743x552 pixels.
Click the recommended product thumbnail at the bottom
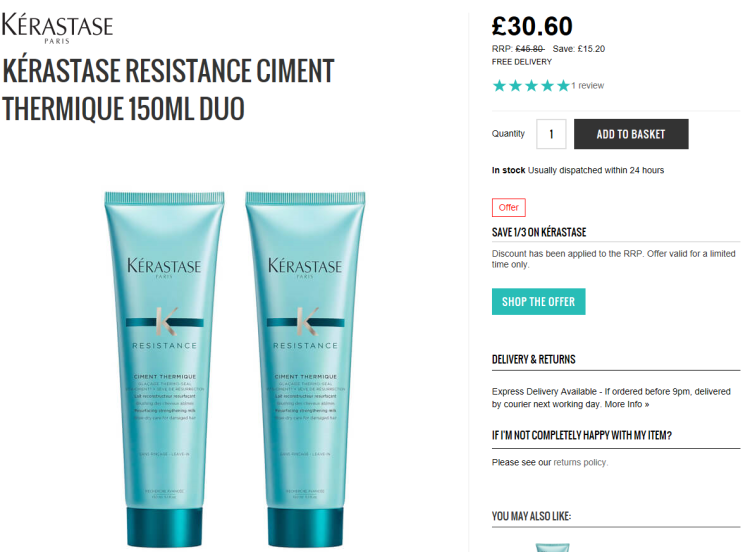tap(553, 547)
